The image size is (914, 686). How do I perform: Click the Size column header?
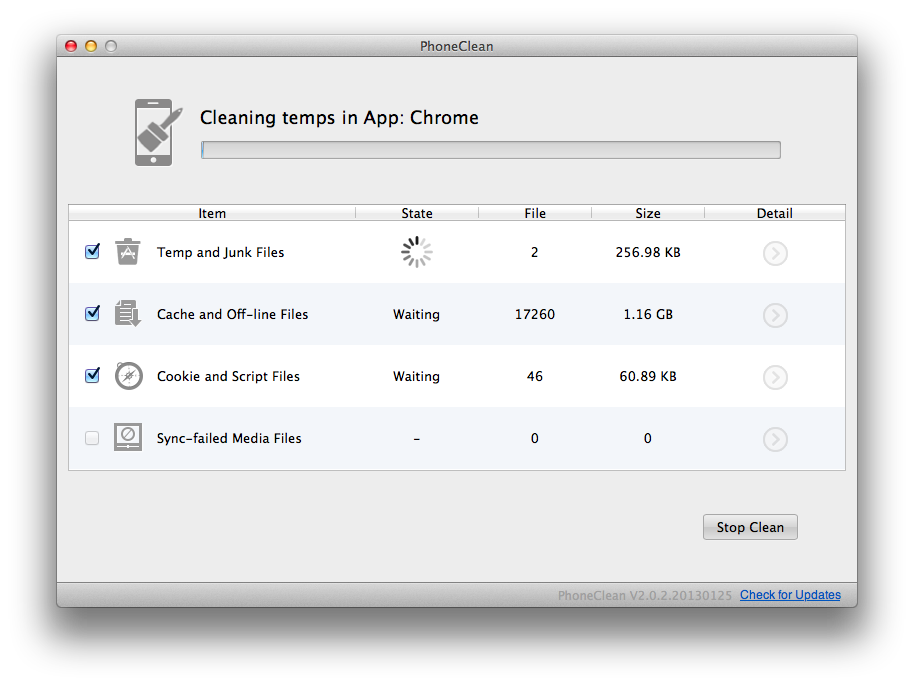(648, 213)
